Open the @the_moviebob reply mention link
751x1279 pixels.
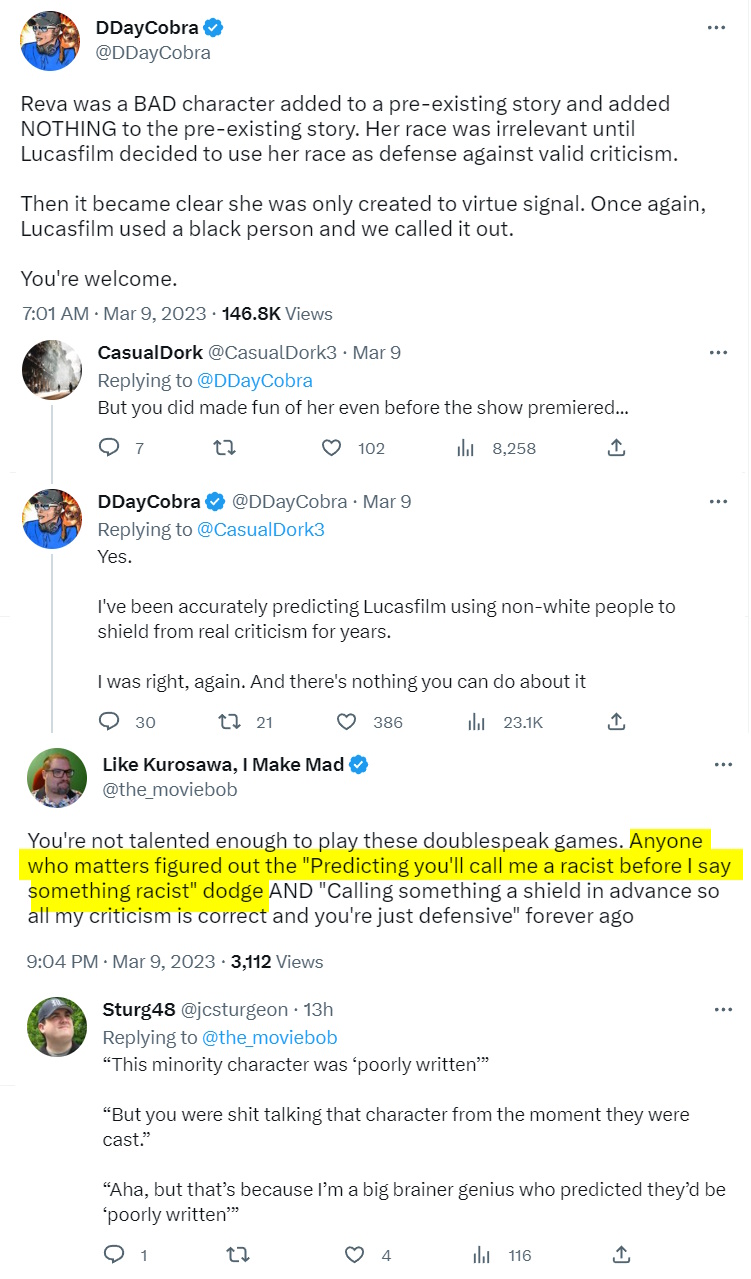pyautogui.click(x=269, y=1037)
